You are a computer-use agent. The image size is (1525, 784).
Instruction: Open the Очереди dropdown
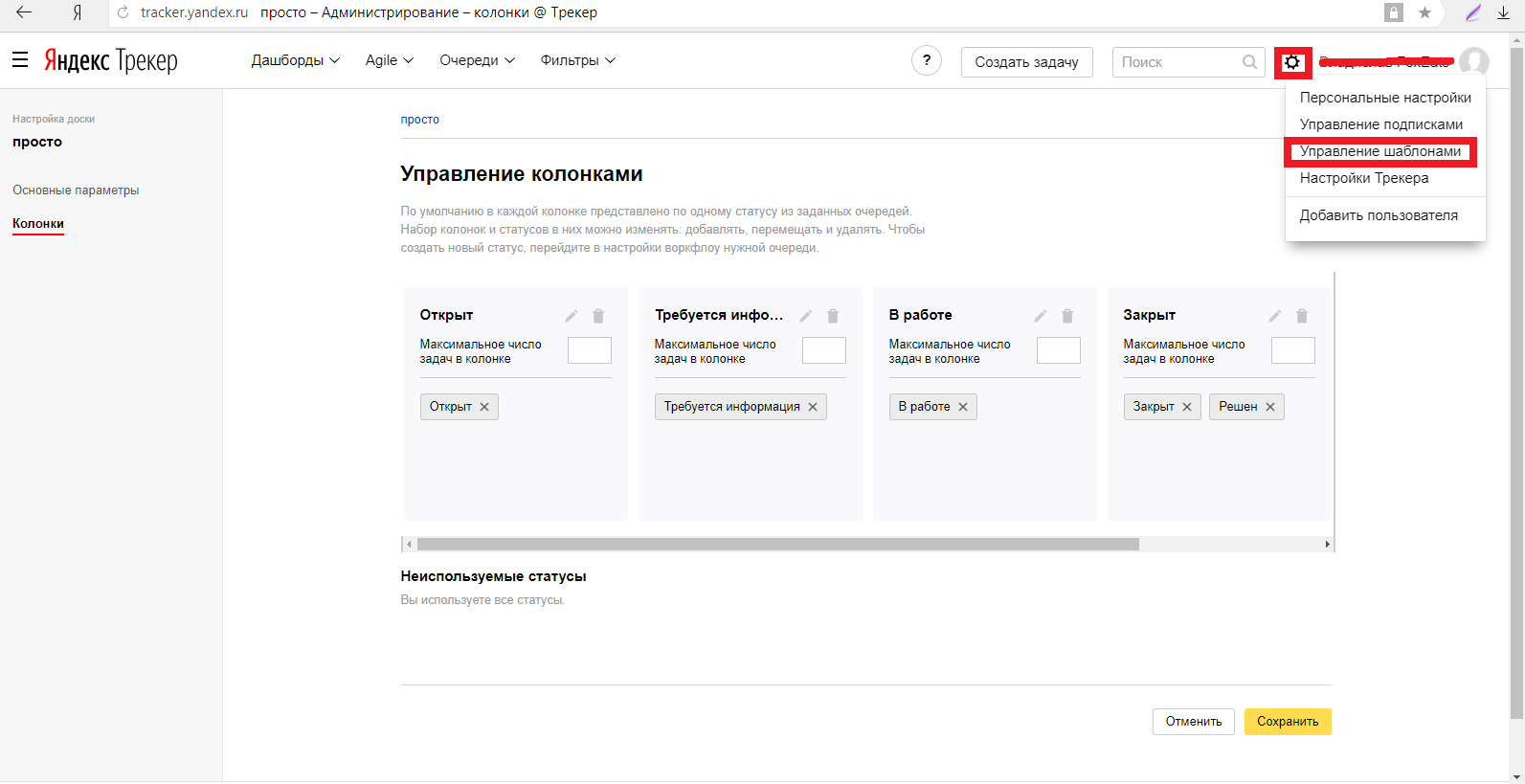(478, 60)
